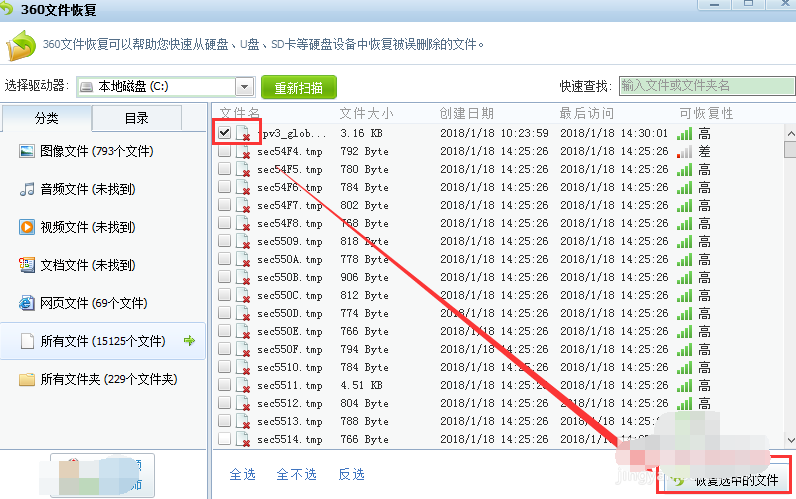The image size is (796, 499).
Task: Click the Audio files music note icon
Action: click(26, 189)
